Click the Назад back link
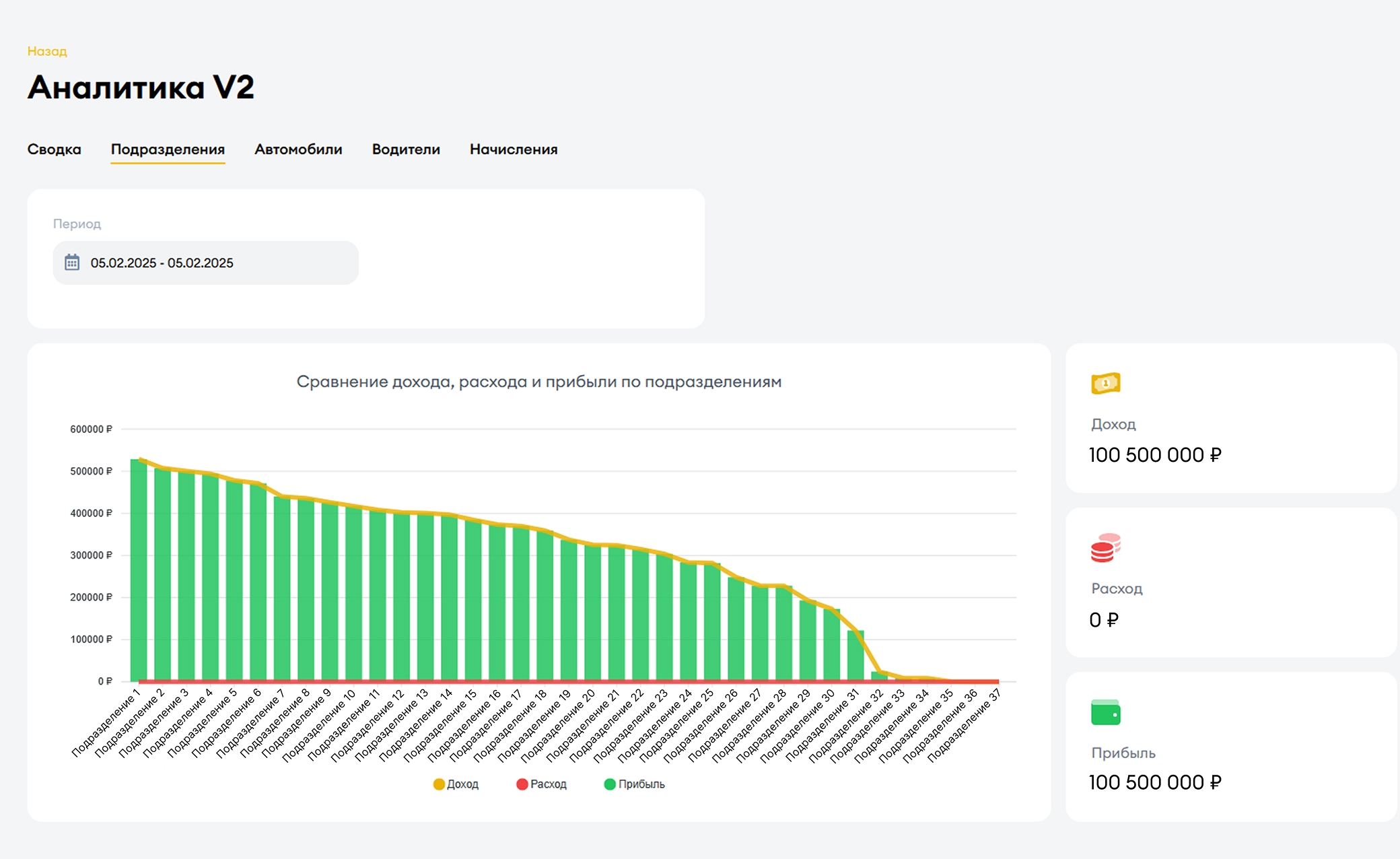This screenshot has width=1400, height=859. [47, 51]
